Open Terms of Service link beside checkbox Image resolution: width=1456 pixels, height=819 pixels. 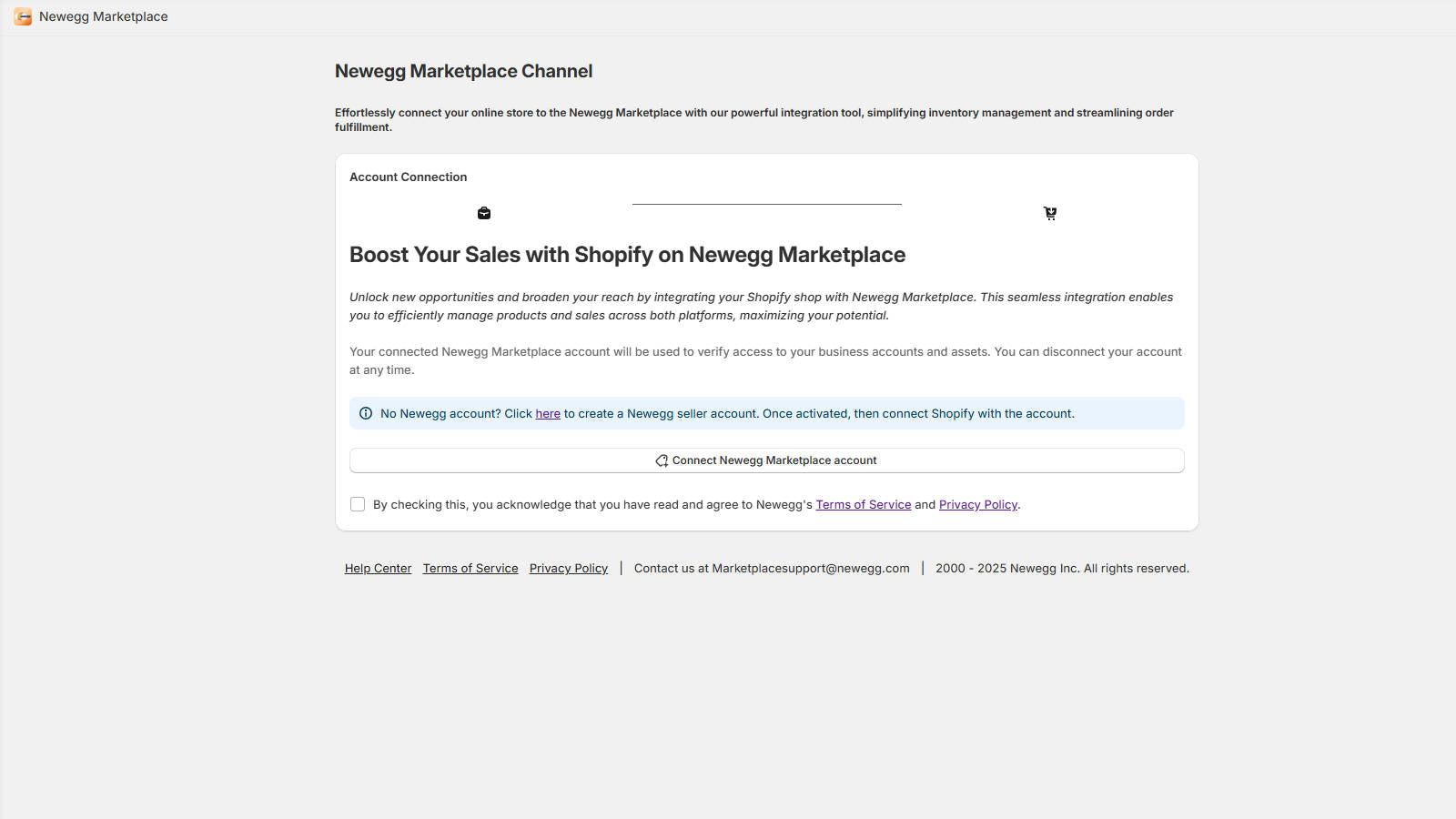863,504
